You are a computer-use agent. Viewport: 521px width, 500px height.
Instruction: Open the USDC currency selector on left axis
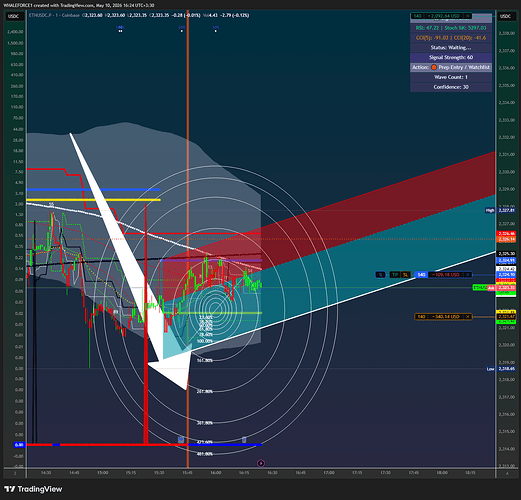(x=14, y=16)
